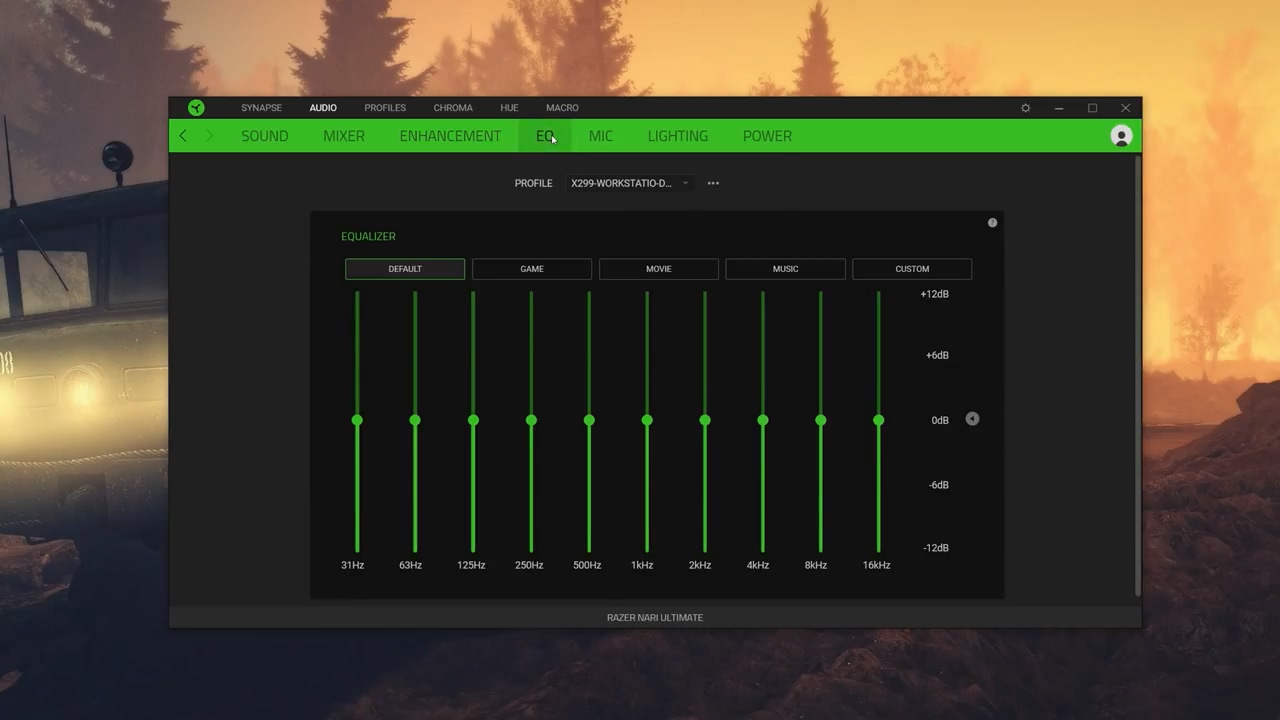Select the AUDIO top menu
This screenshot has height=720, width=1280.
[323, 108]
